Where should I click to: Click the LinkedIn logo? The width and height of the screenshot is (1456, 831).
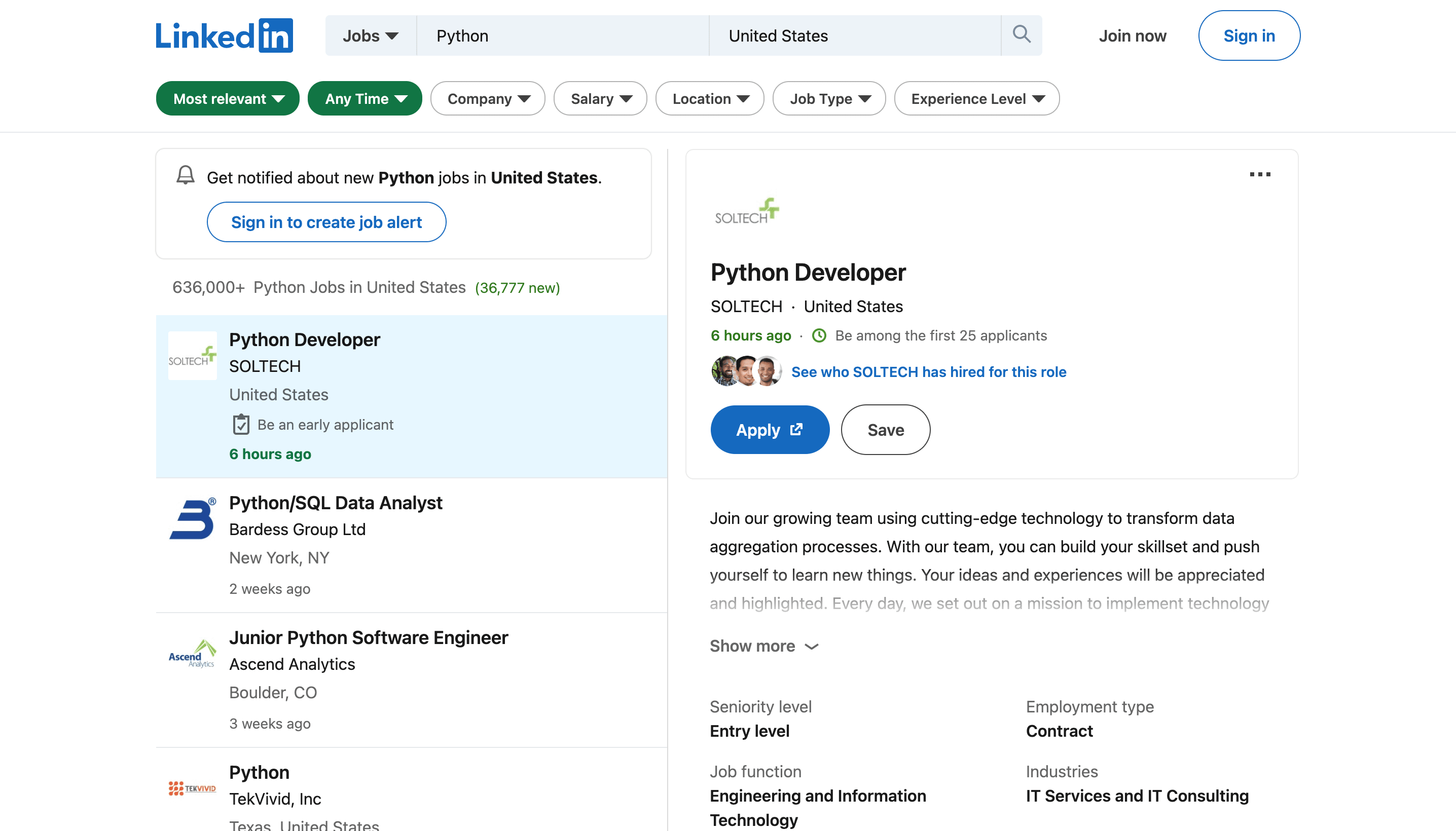pos(225,35)
